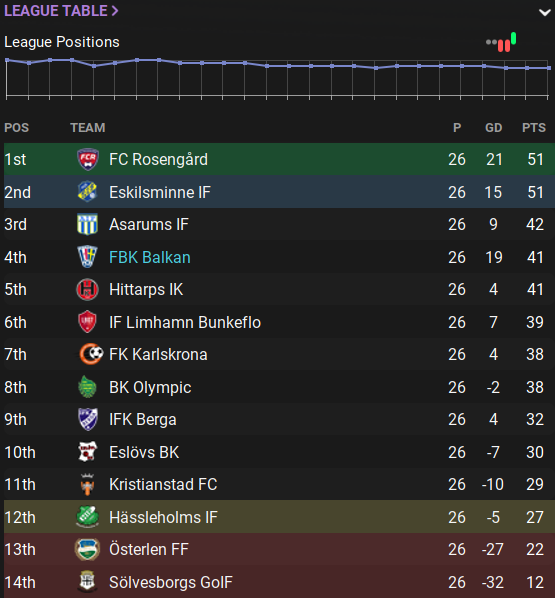
Task: Collapse the League Table panel chevron
Action: click(545, 12)
